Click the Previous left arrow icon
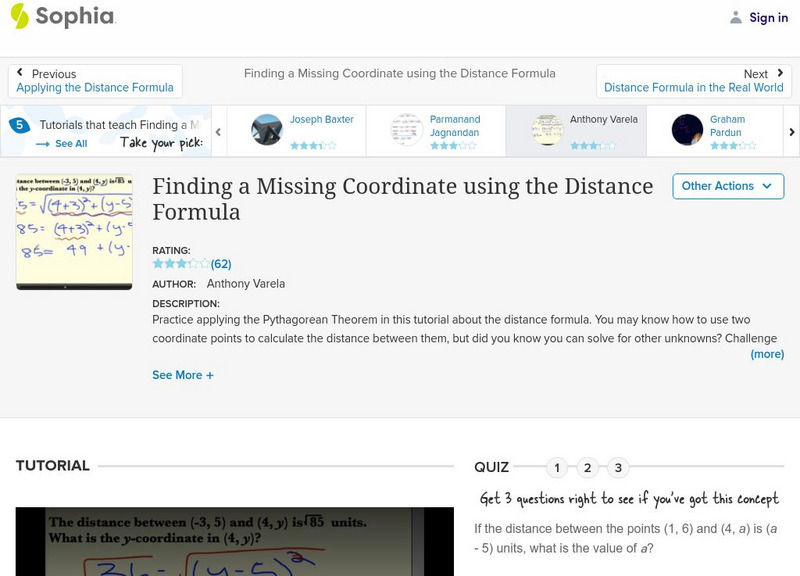This screenshot has width=800, height=576. tap(20, 72)
